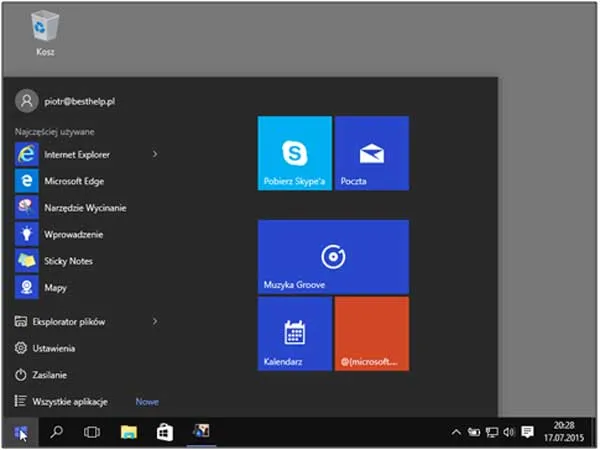Open Narzędzie Wycinanie snipping tool
Screen dimensions: 600x450
(x=84, y=208)
